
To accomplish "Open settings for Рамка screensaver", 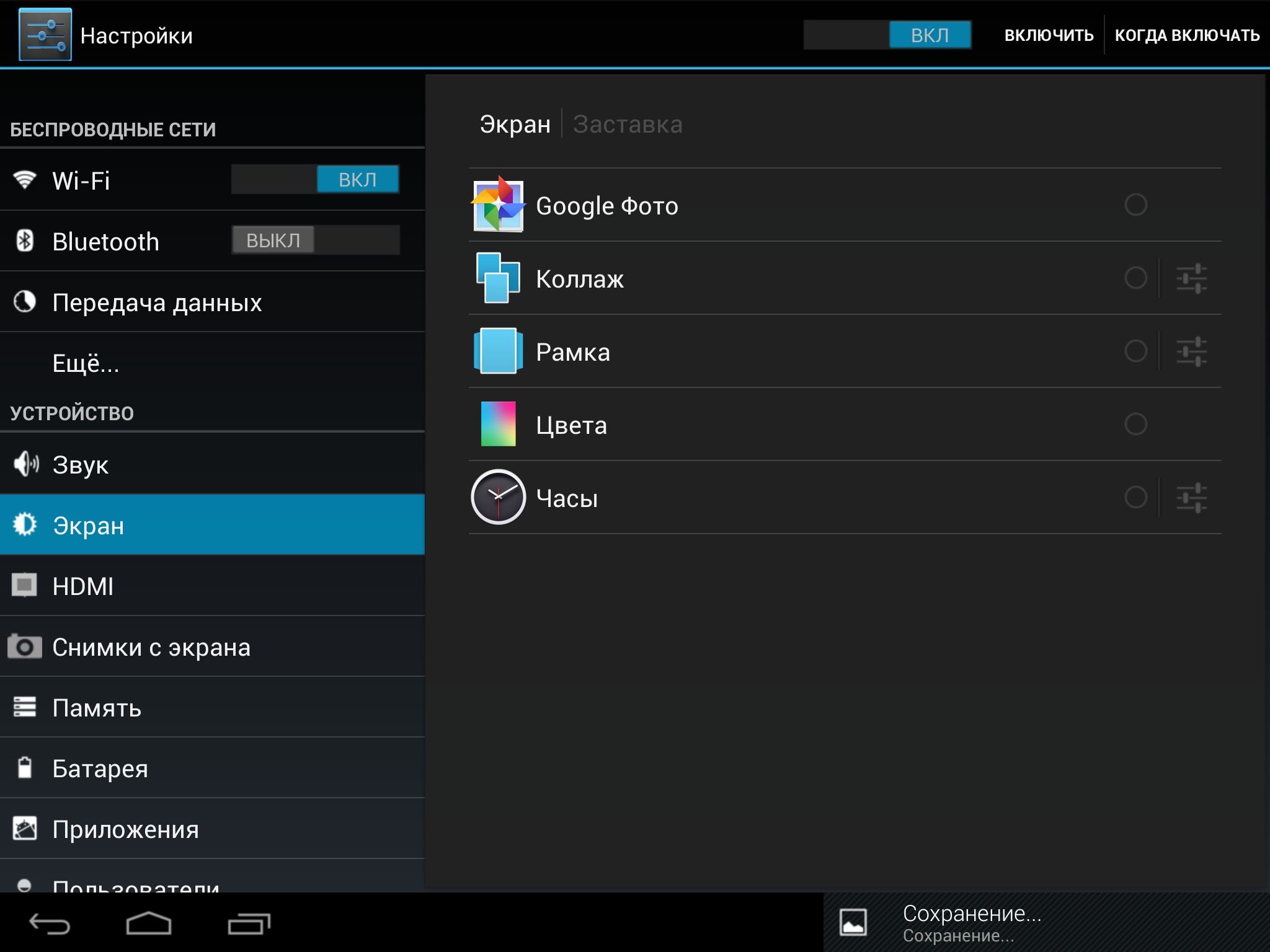I will [x=1191, y=351].
